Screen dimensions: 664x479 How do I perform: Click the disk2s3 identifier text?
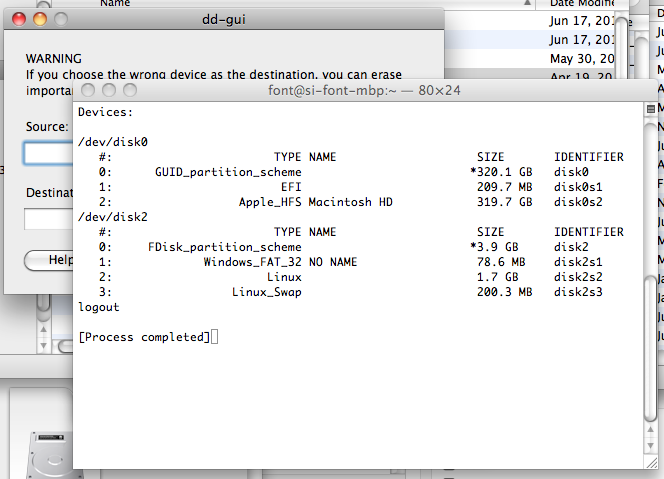(578, 292)
